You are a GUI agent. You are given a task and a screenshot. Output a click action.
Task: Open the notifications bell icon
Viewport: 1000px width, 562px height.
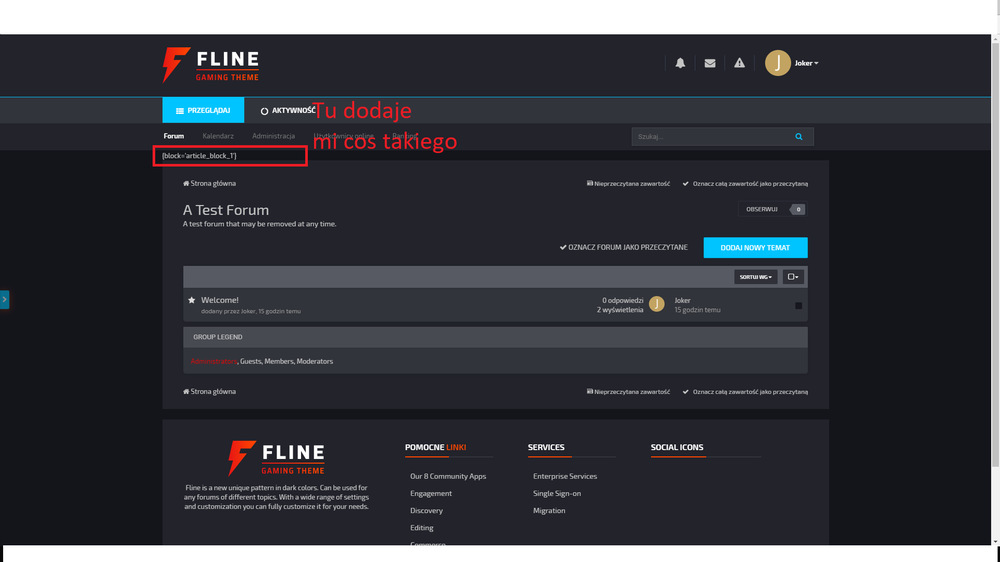click(x=680, y=63)
